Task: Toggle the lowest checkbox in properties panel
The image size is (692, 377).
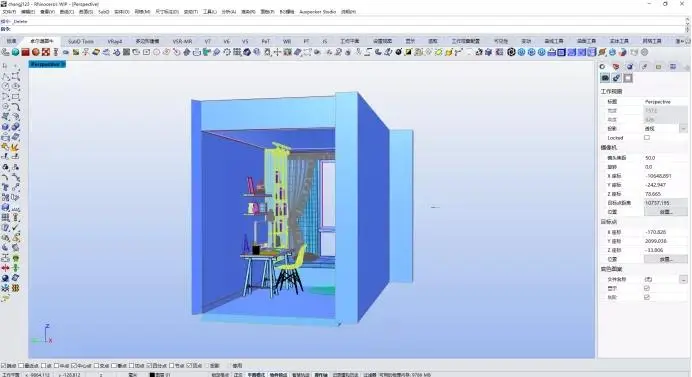Action: click(647, 298)
